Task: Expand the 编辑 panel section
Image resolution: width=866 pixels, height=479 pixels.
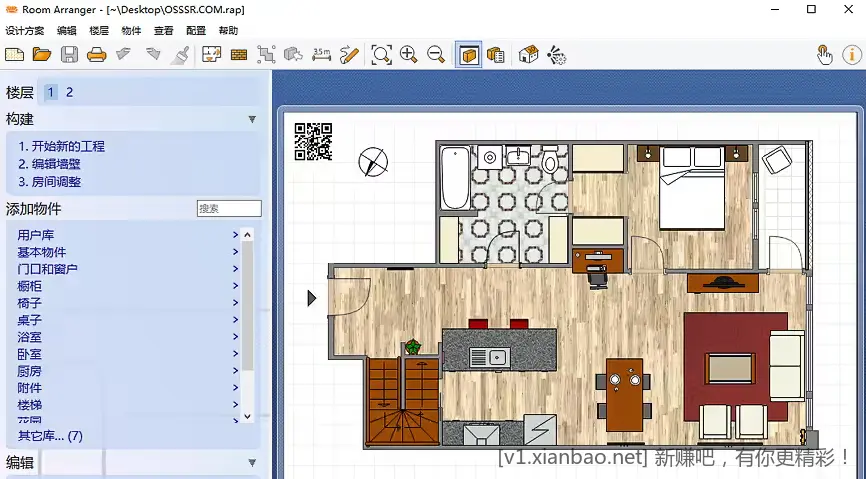Action: [x=252, y=463]
